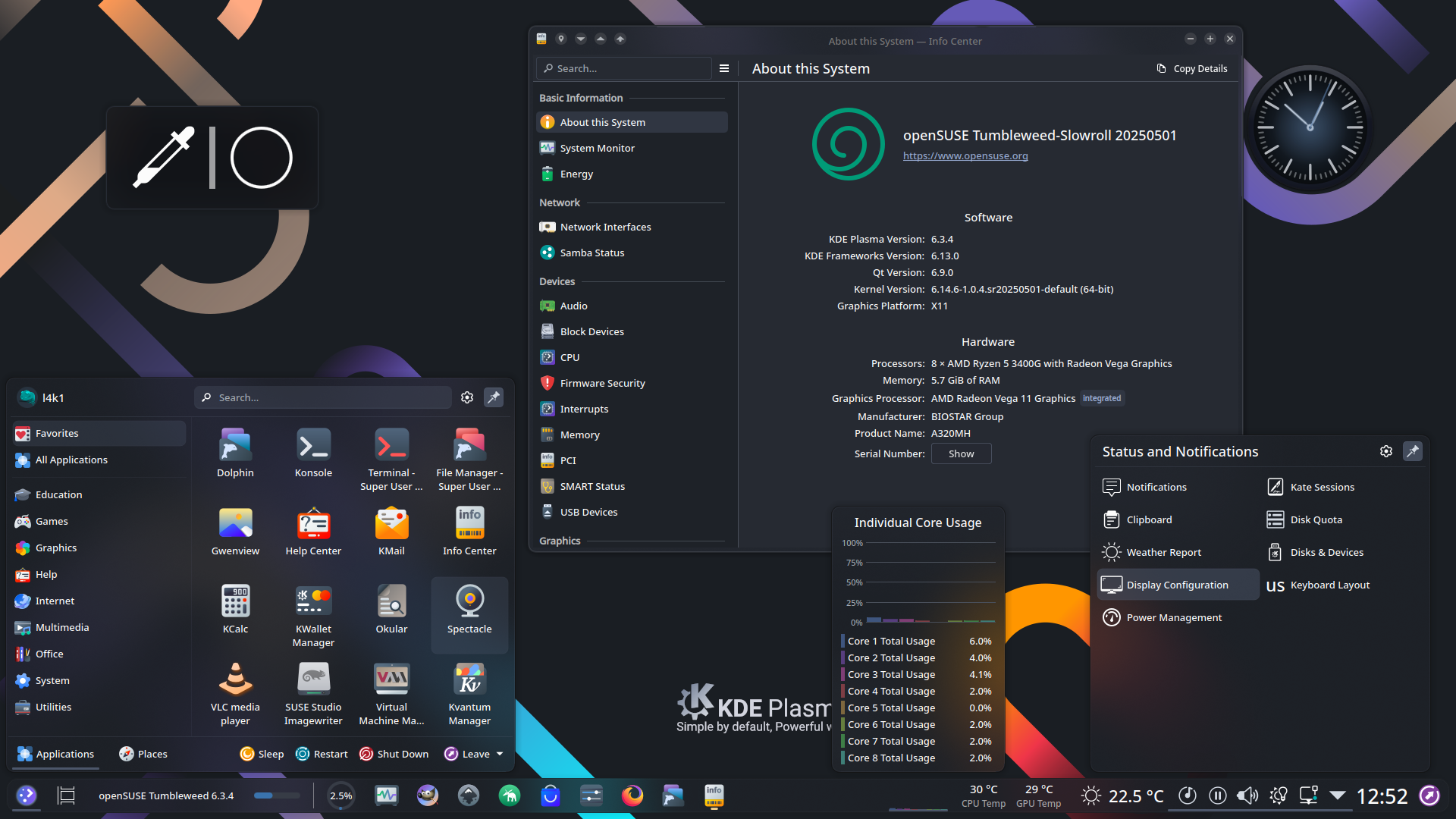
Task: Launch KCalc calculator
Action: pyautogui.click(x=235, y=609)
